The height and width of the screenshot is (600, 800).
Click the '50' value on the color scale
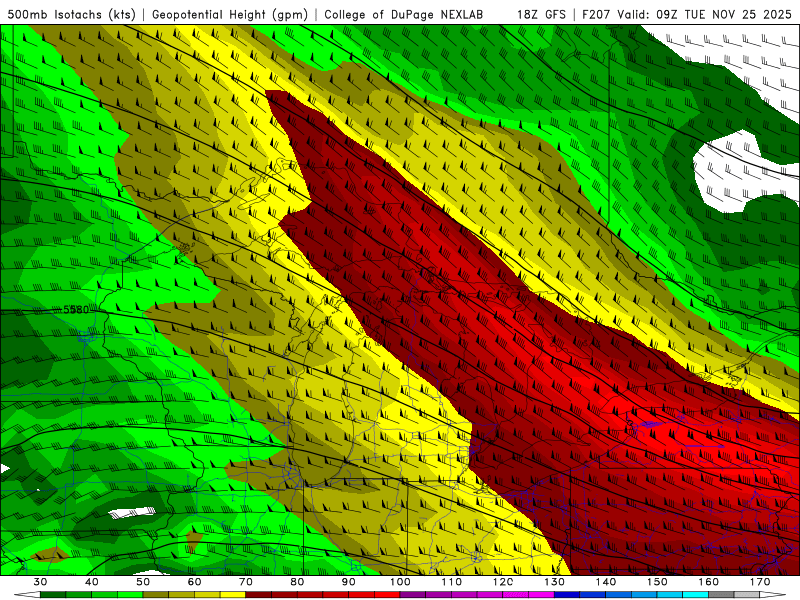pos(143,582)
